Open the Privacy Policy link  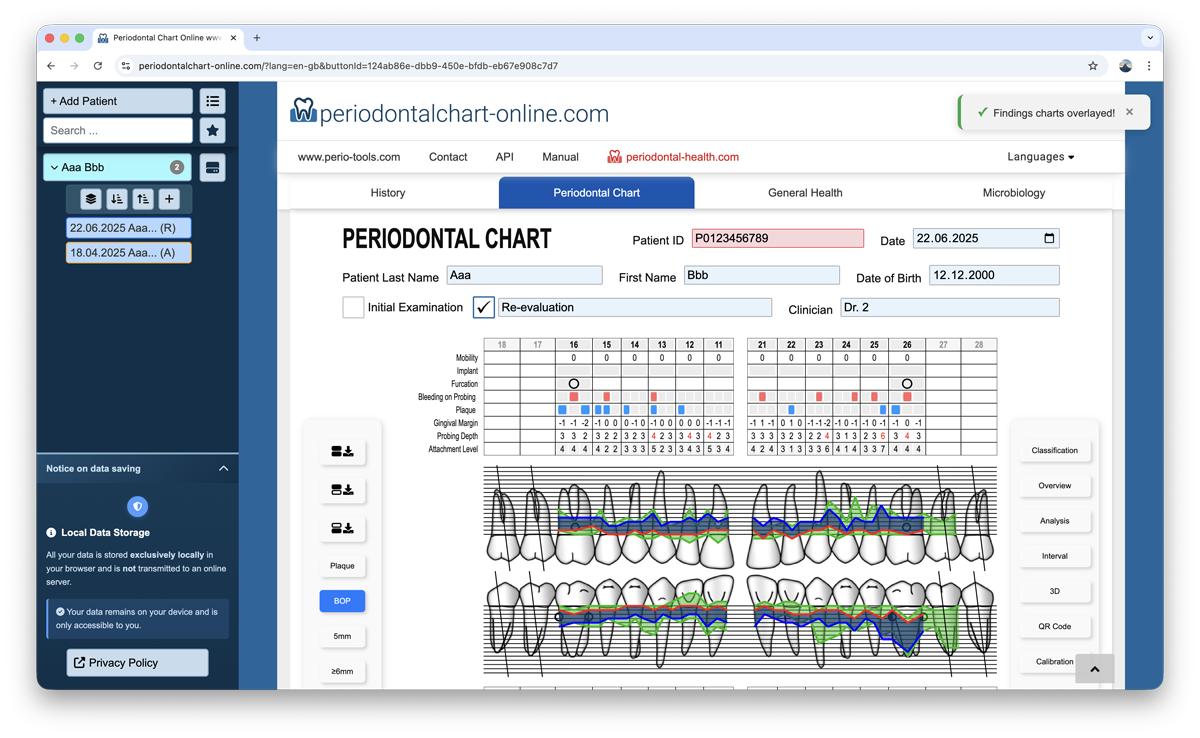[138, 662]
